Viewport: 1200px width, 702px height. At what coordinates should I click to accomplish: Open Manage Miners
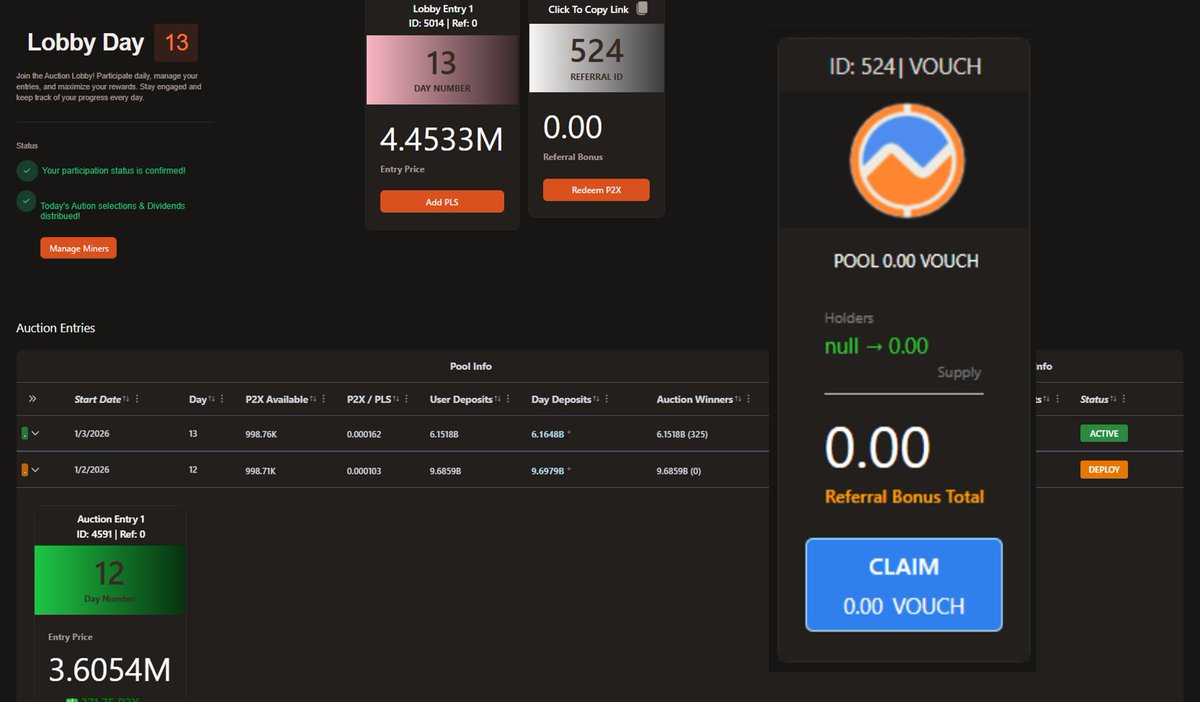tap(78, 247)
